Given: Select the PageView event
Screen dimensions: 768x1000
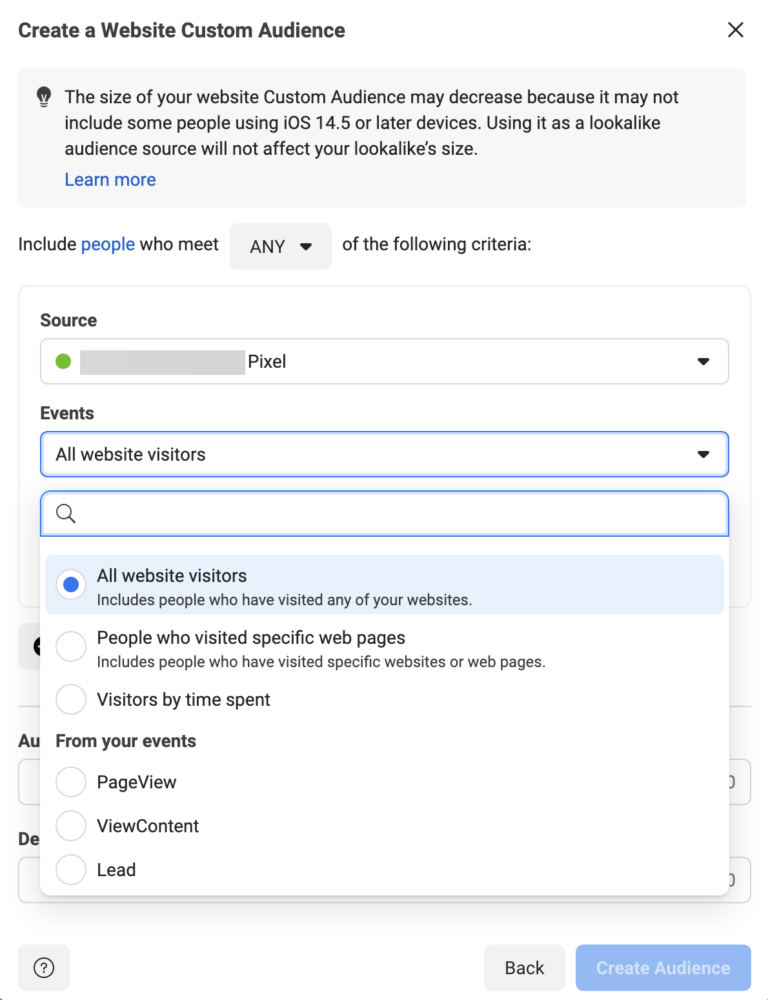Looking at the screenshot, I should [x=70, y=782].
